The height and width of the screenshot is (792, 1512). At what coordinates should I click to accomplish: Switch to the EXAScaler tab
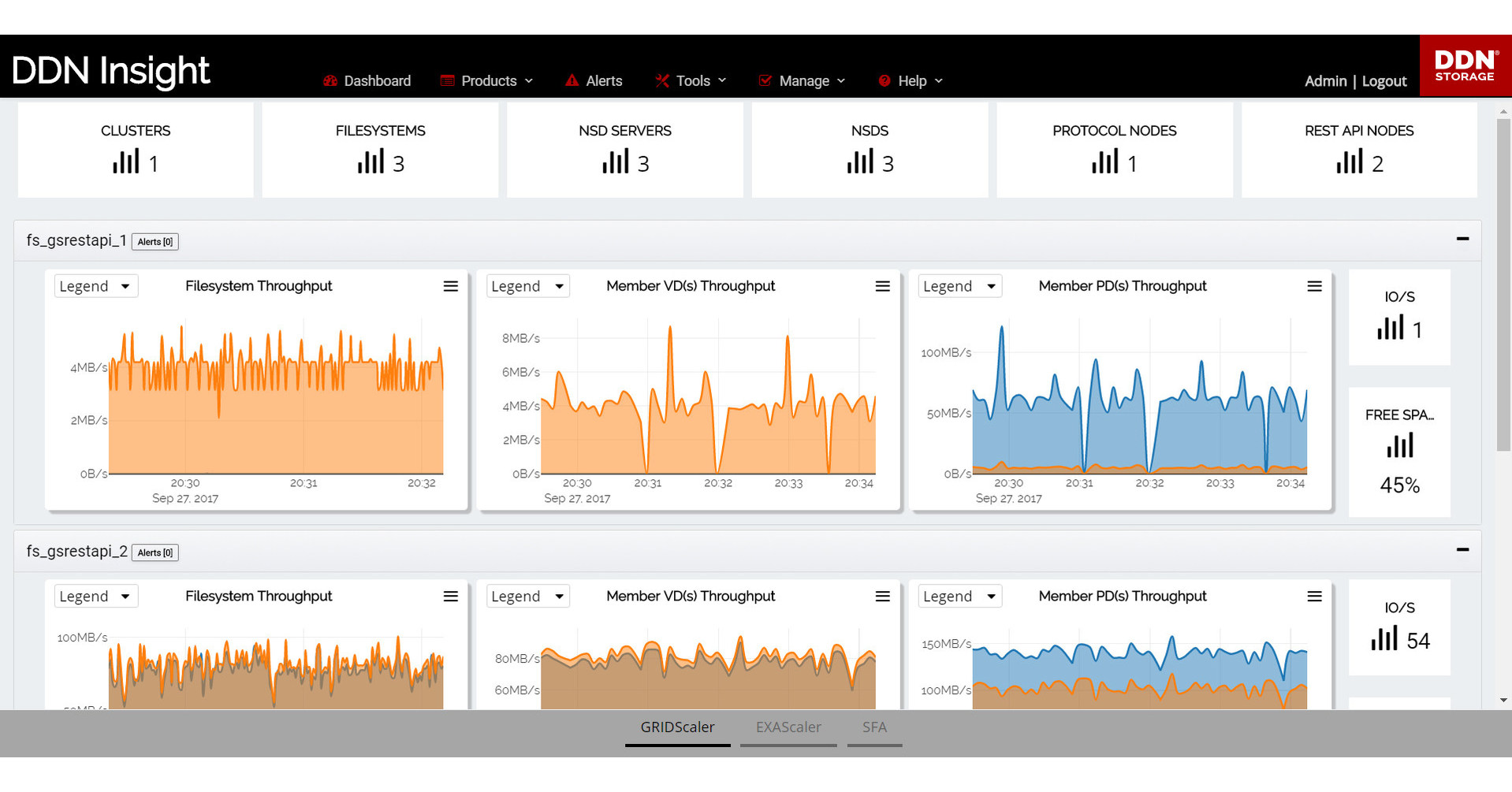[788, 727]
